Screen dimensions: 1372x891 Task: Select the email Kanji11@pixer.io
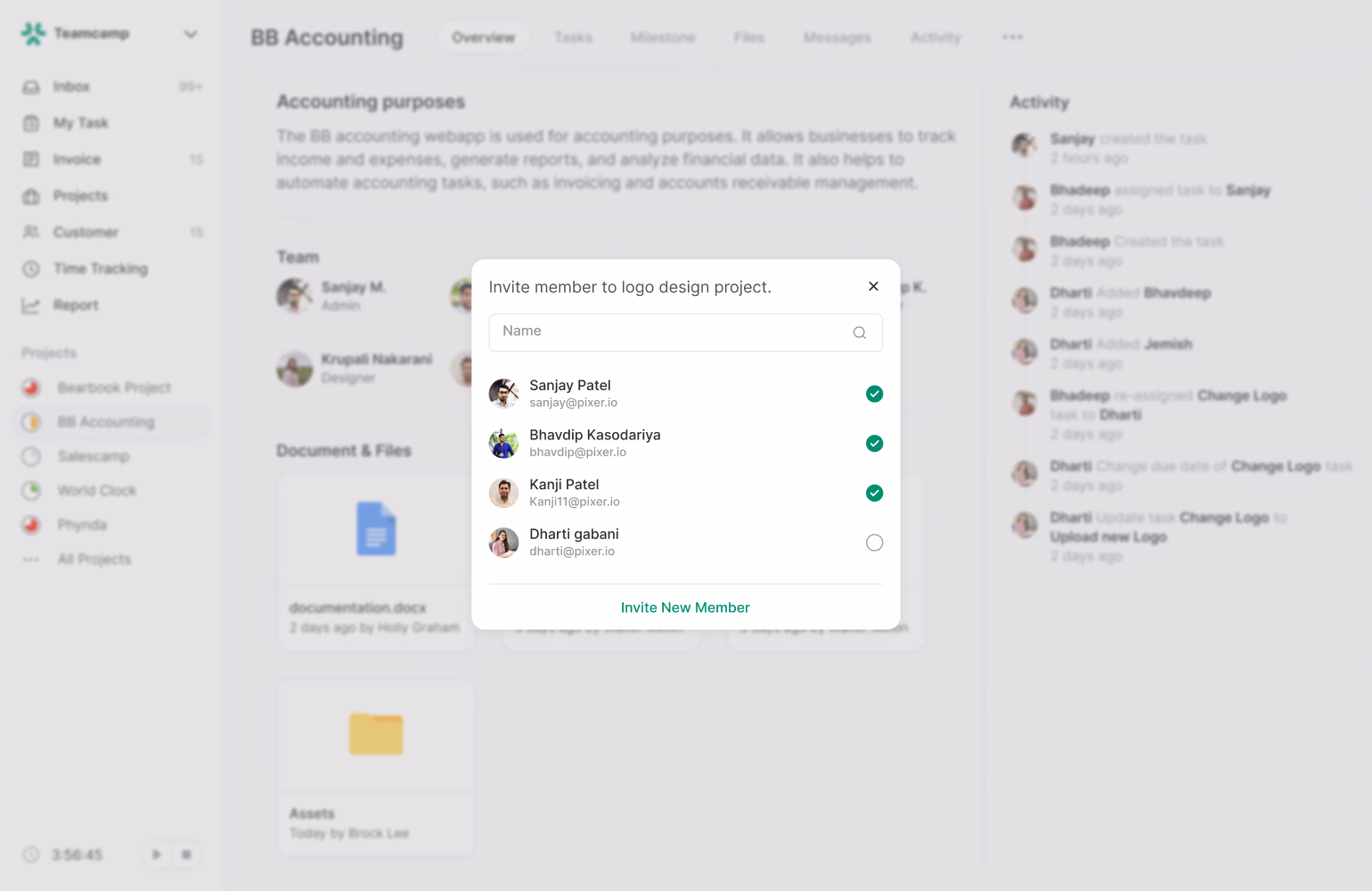(575, 502)
